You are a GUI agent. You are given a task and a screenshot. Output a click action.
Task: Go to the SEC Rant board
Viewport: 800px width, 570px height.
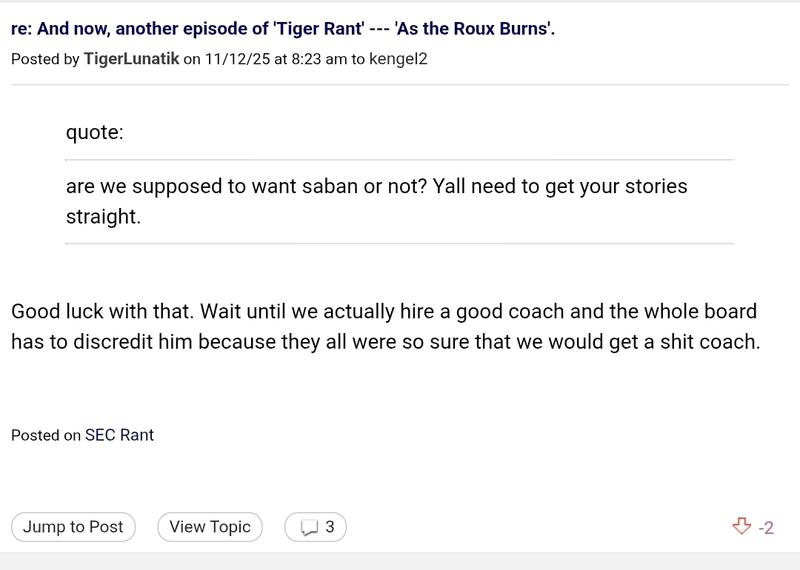click(x=119, y=435)
